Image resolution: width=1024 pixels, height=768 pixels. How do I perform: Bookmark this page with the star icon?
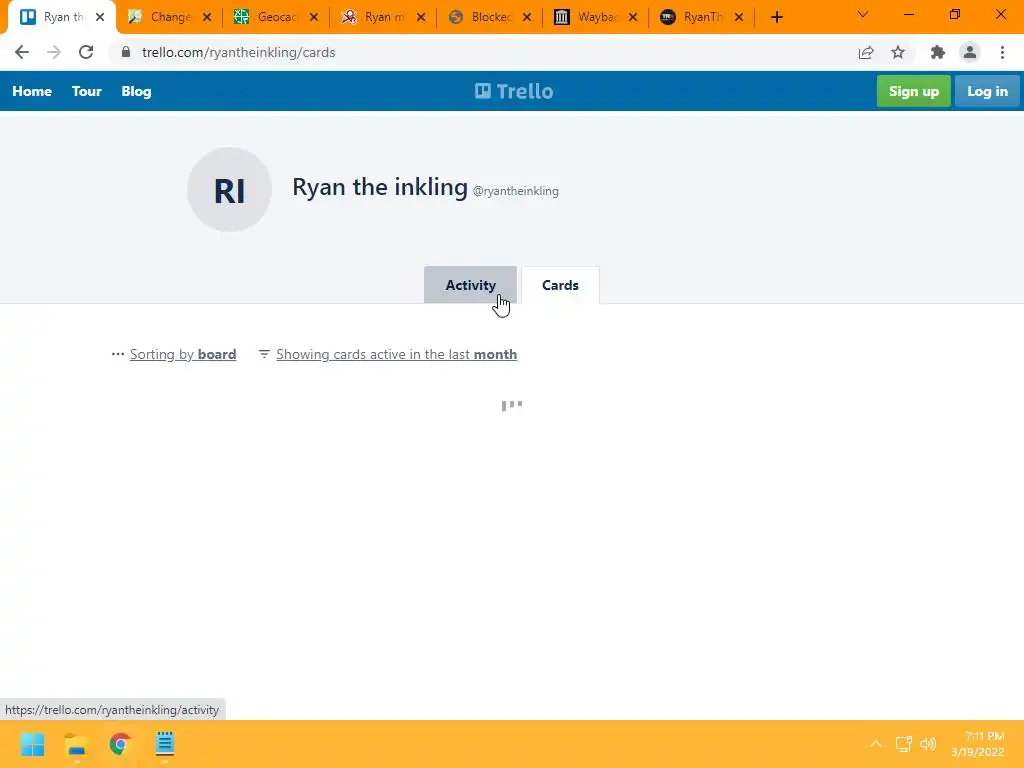pos(898,52)
